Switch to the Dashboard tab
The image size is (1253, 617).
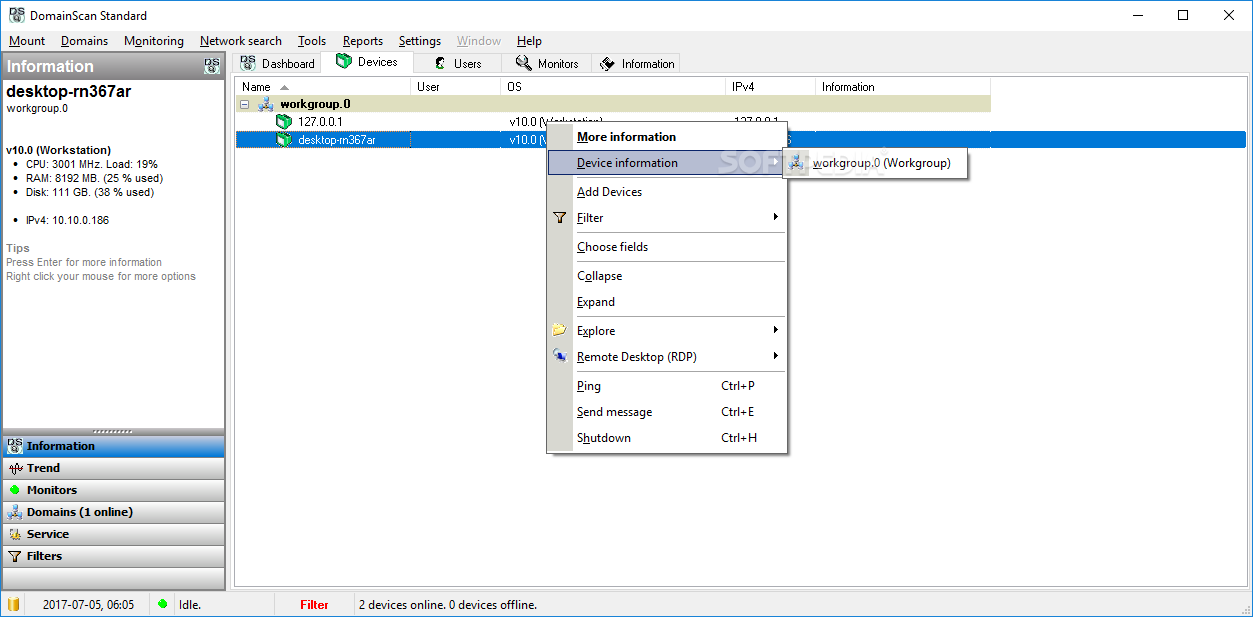277,63
